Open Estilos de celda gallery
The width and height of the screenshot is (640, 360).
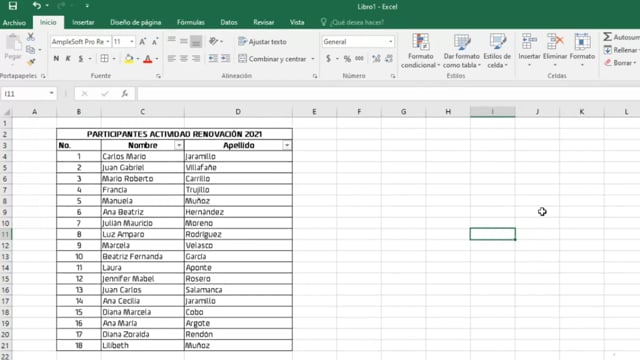[x=497, y=51]
